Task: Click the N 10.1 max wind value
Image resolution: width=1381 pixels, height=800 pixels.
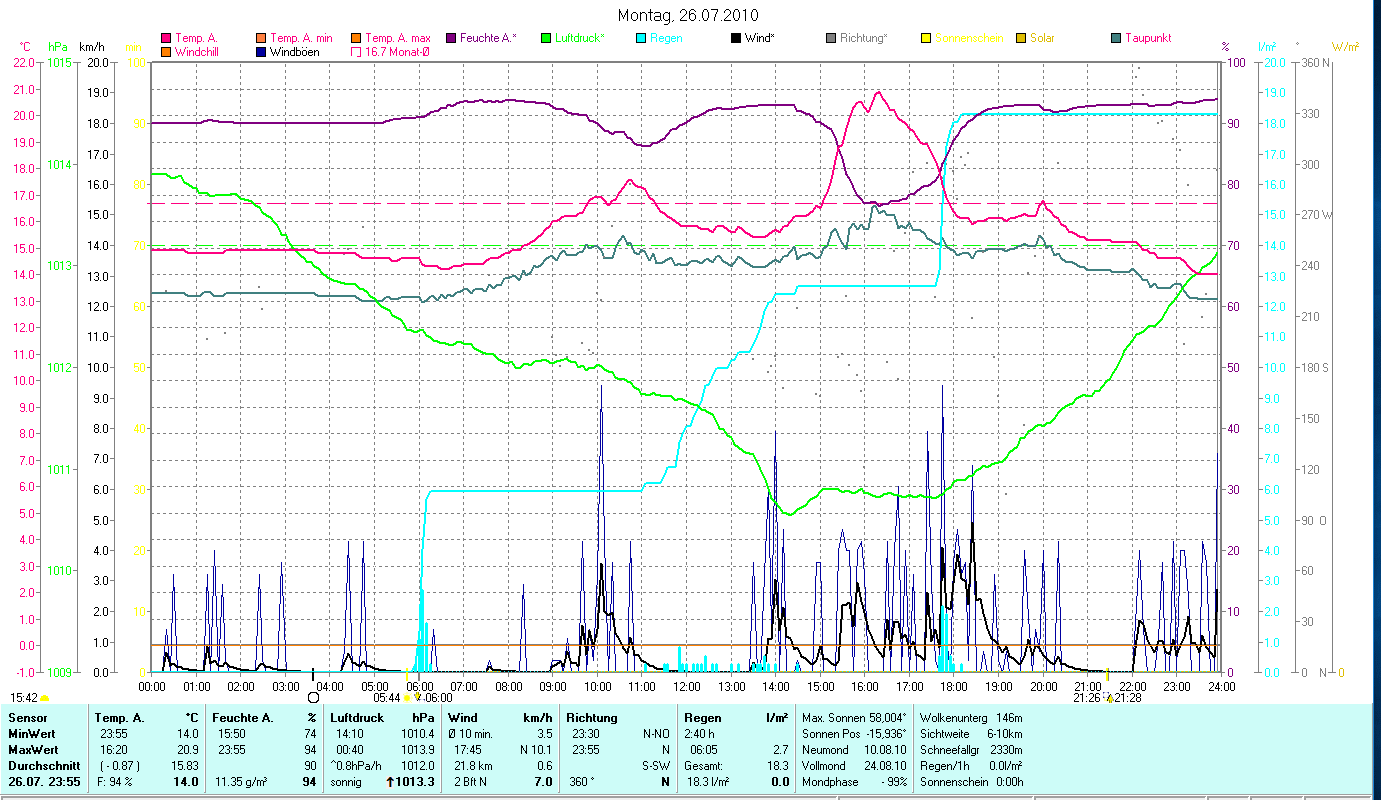Action: click(x=536, y=750)
